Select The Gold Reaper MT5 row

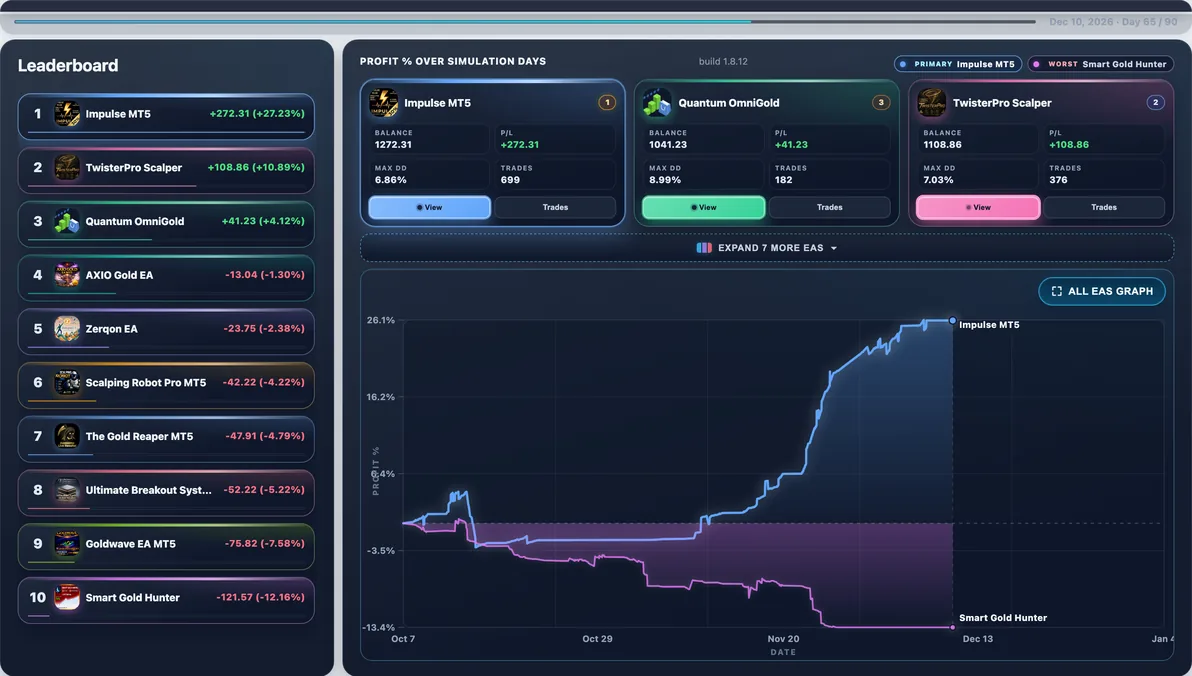pyautogui.click(x=166, y=440)
